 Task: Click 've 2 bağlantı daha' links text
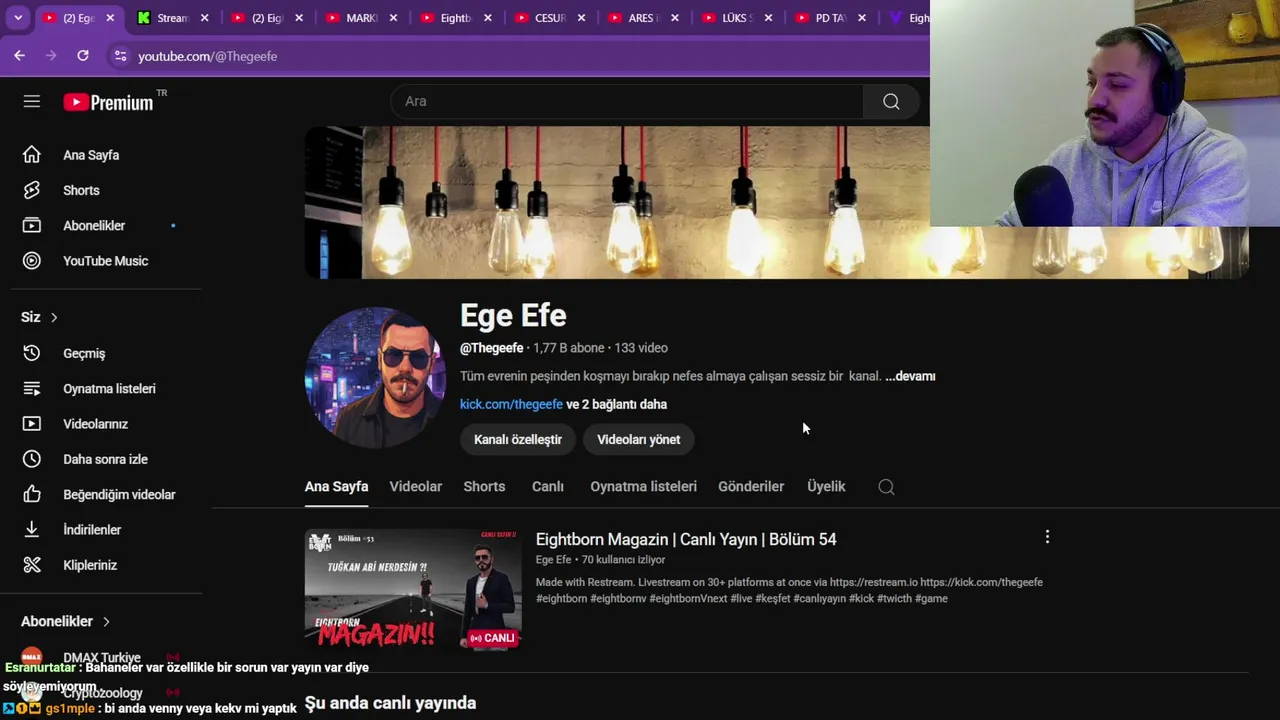tap(617, 404)
